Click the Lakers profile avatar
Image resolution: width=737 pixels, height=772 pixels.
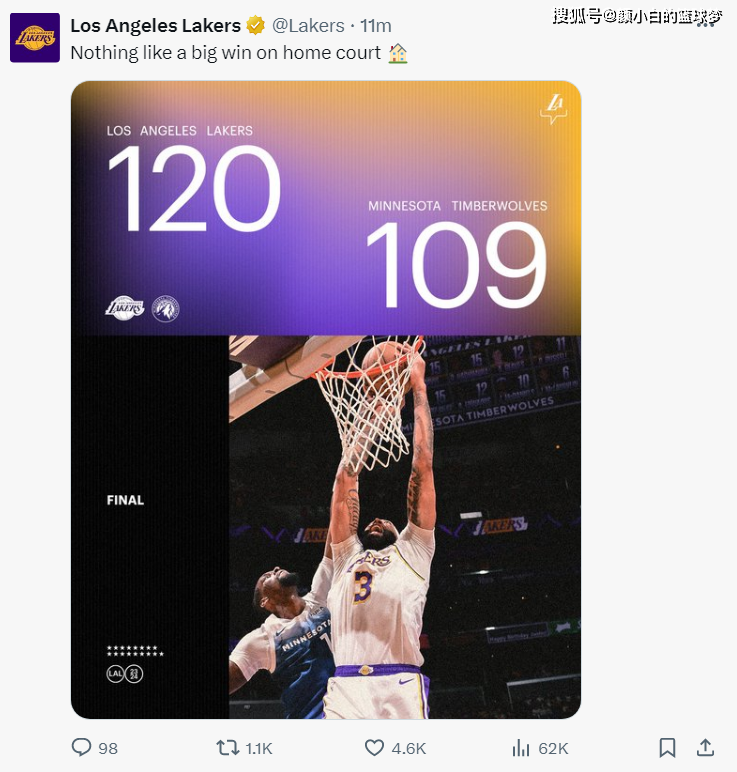point(35,38)
